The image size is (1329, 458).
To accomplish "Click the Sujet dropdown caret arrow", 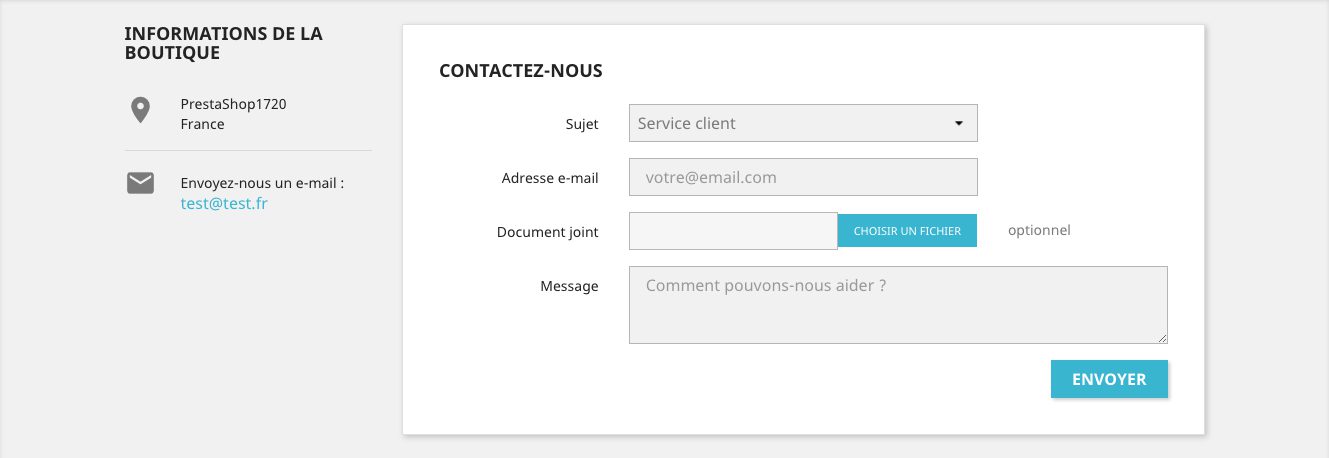I will [958, 124].
